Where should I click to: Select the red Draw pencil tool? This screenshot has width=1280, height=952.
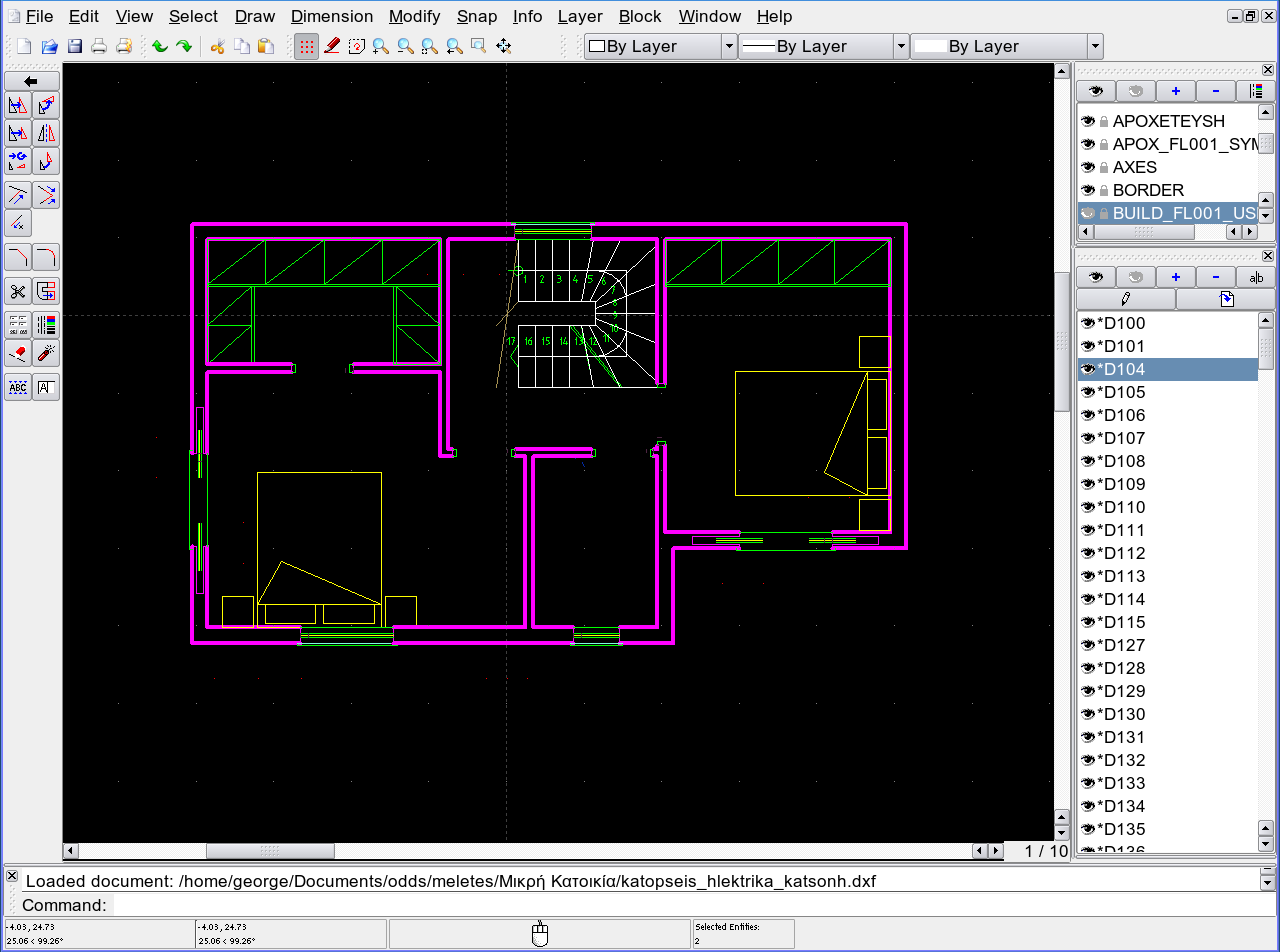333,46
